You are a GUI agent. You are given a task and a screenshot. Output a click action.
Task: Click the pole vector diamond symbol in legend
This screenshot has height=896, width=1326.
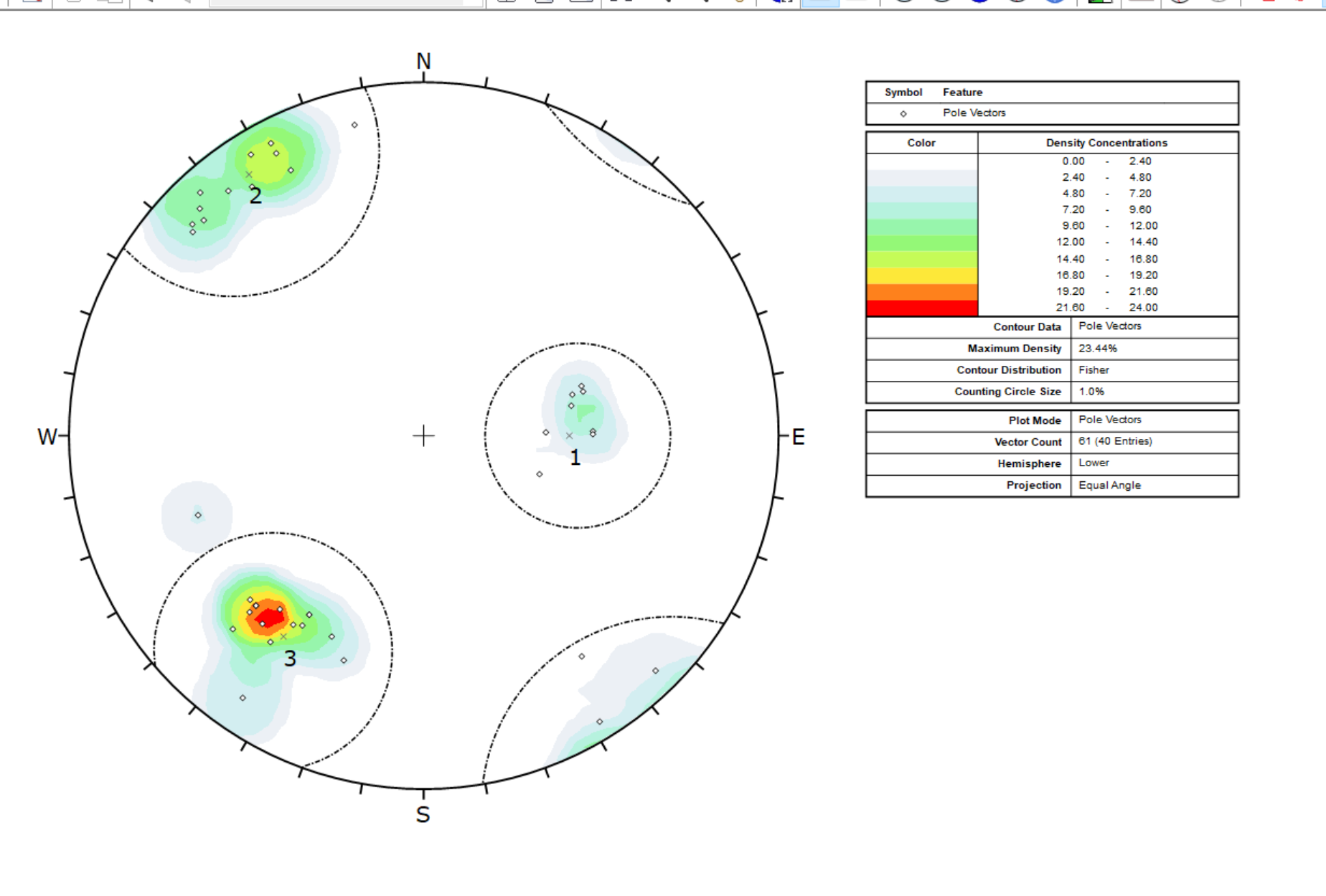(903, 114)
